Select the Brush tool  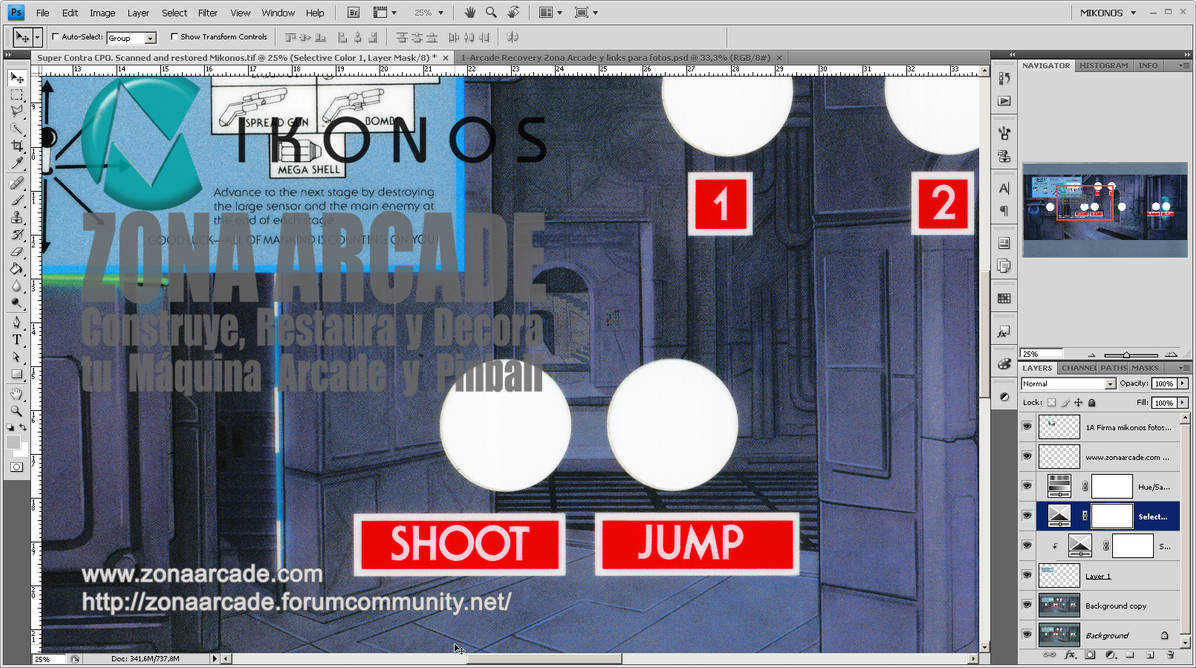16,200
